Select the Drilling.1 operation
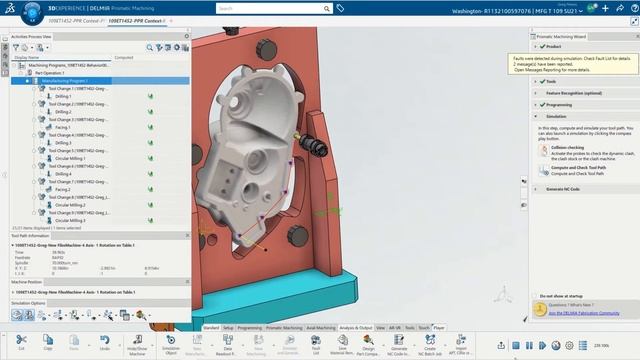 click(x=63, y=96)
